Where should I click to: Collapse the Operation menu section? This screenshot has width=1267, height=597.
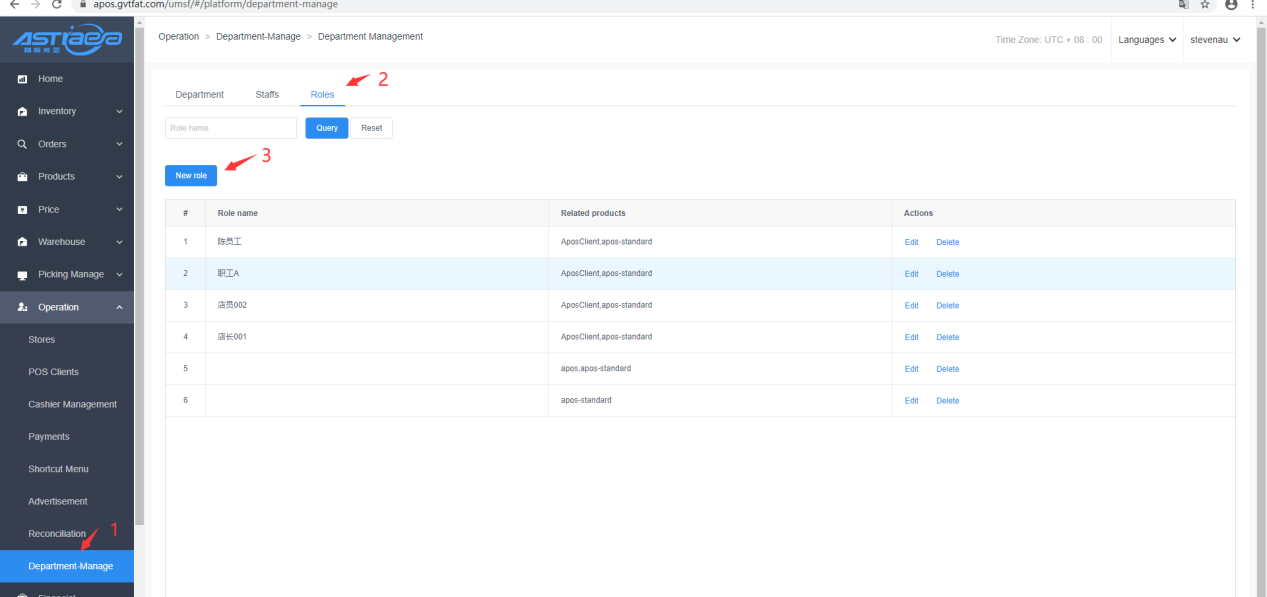(x=119, y=307)
